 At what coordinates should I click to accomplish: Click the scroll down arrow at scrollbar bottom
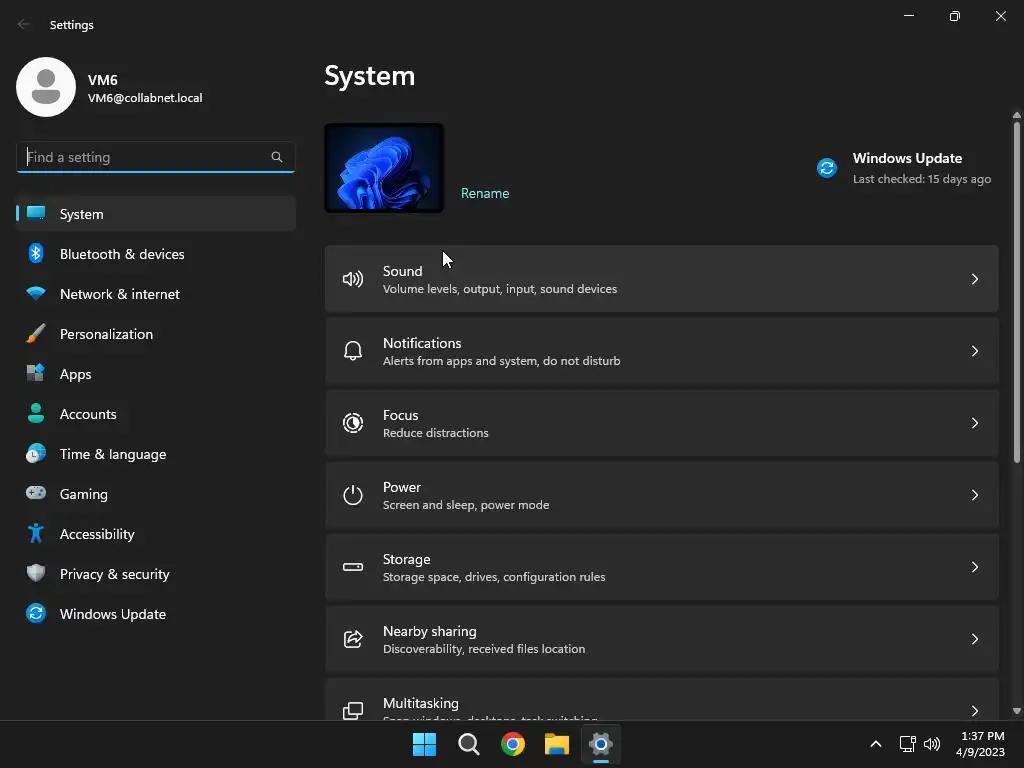coord(1016,711)
